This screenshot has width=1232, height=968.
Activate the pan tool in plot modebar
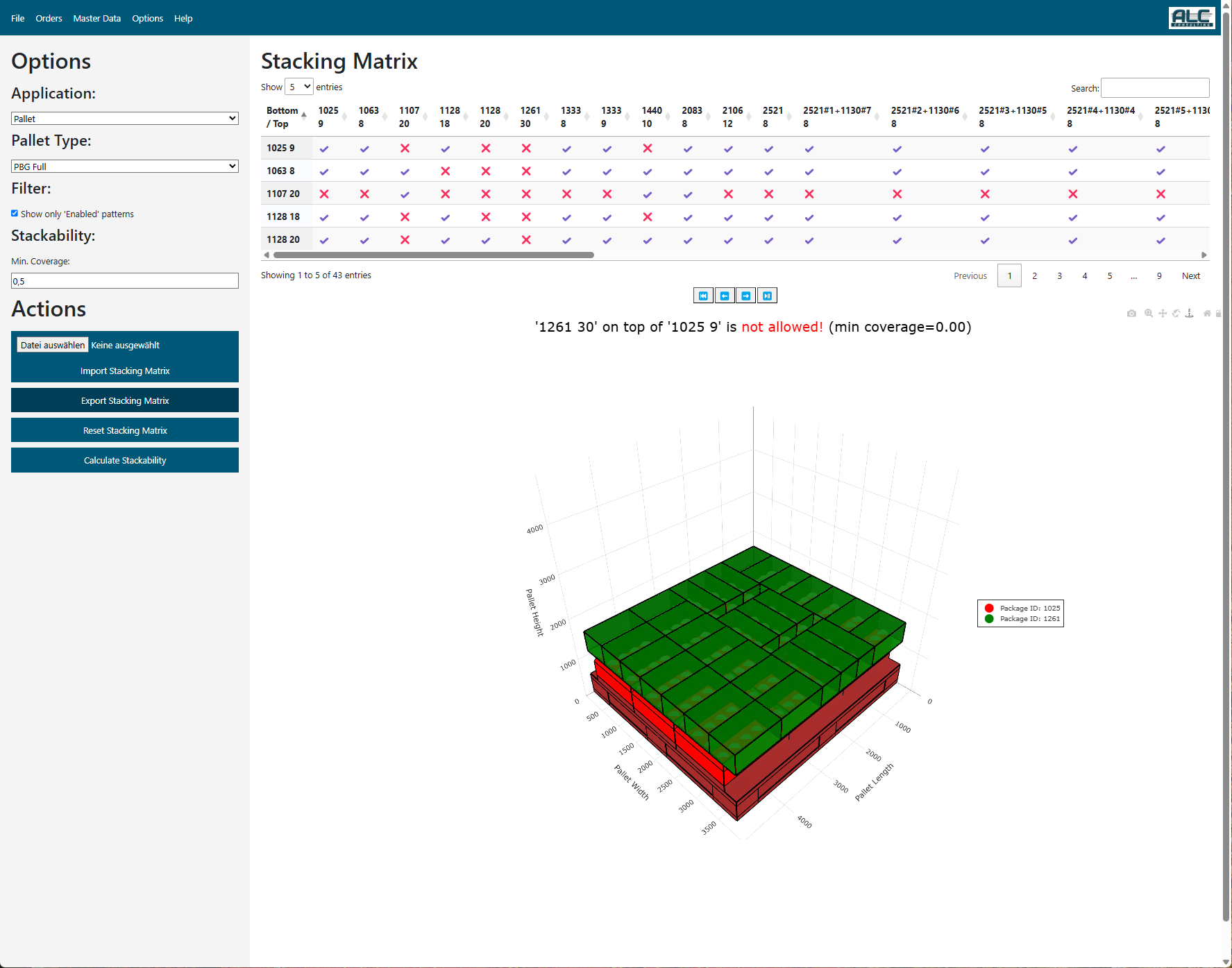tap(1163, 314)
